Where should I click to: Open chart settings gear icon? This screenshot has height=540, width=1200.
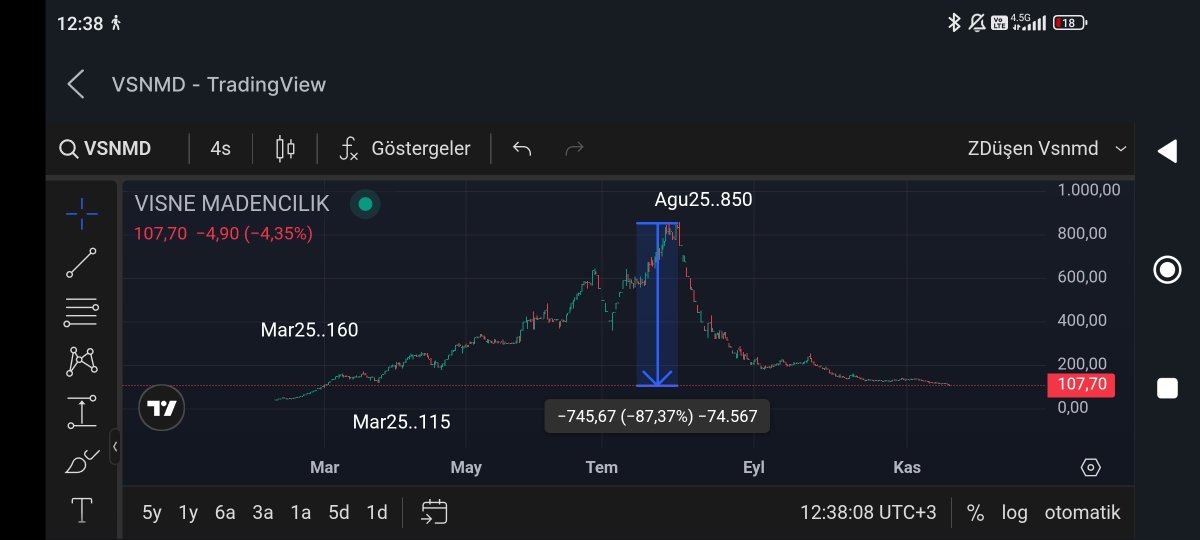tap(1091, 468)
